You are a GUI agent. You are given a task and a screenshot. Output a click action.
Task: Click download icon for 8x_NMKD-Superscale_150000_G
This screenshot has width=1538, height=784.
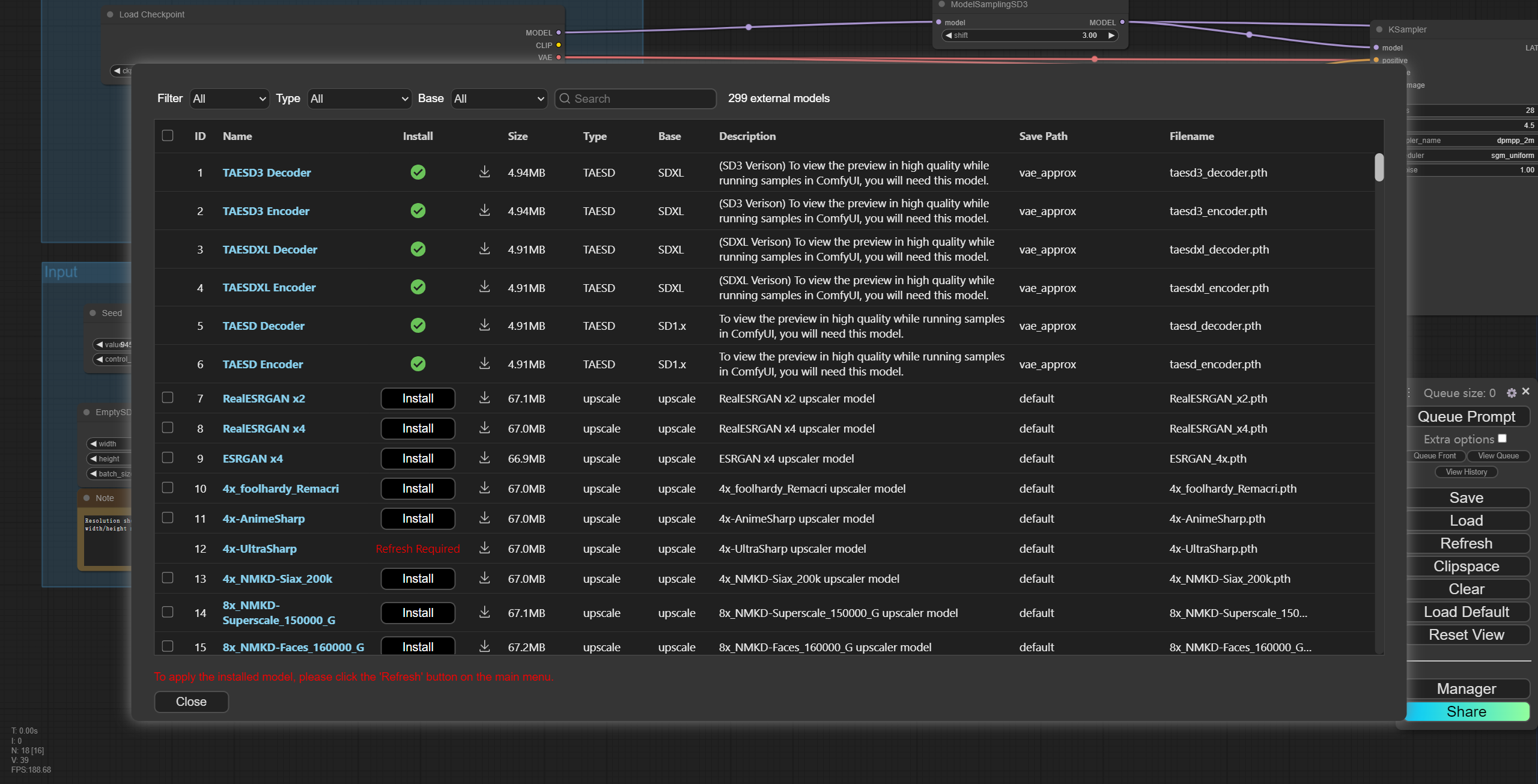tap(484, 613)
